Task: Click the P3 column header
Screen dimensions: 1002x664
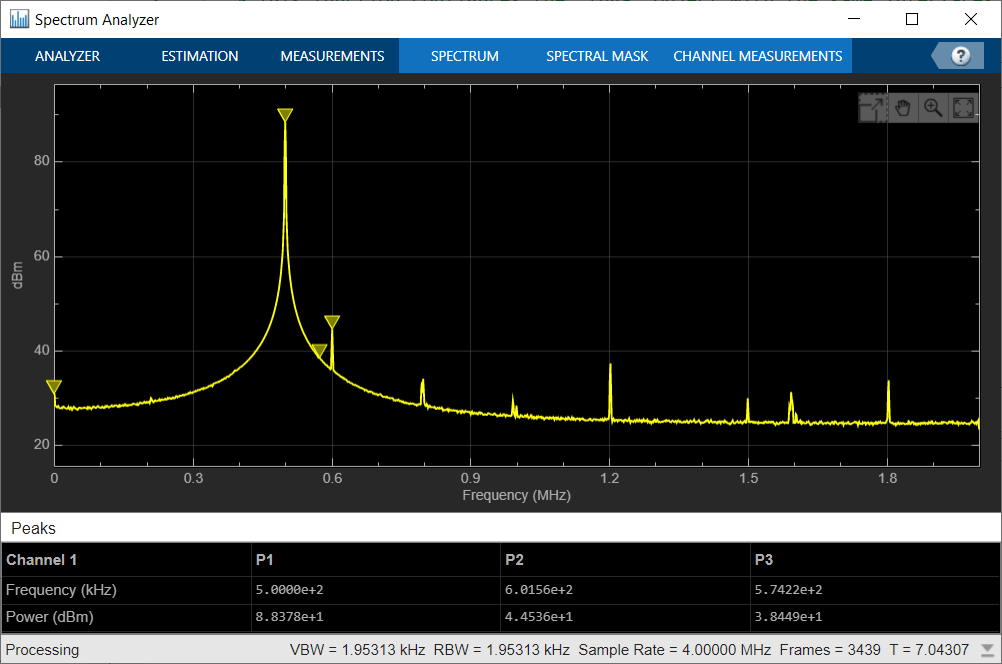Action: coord(764,560)
